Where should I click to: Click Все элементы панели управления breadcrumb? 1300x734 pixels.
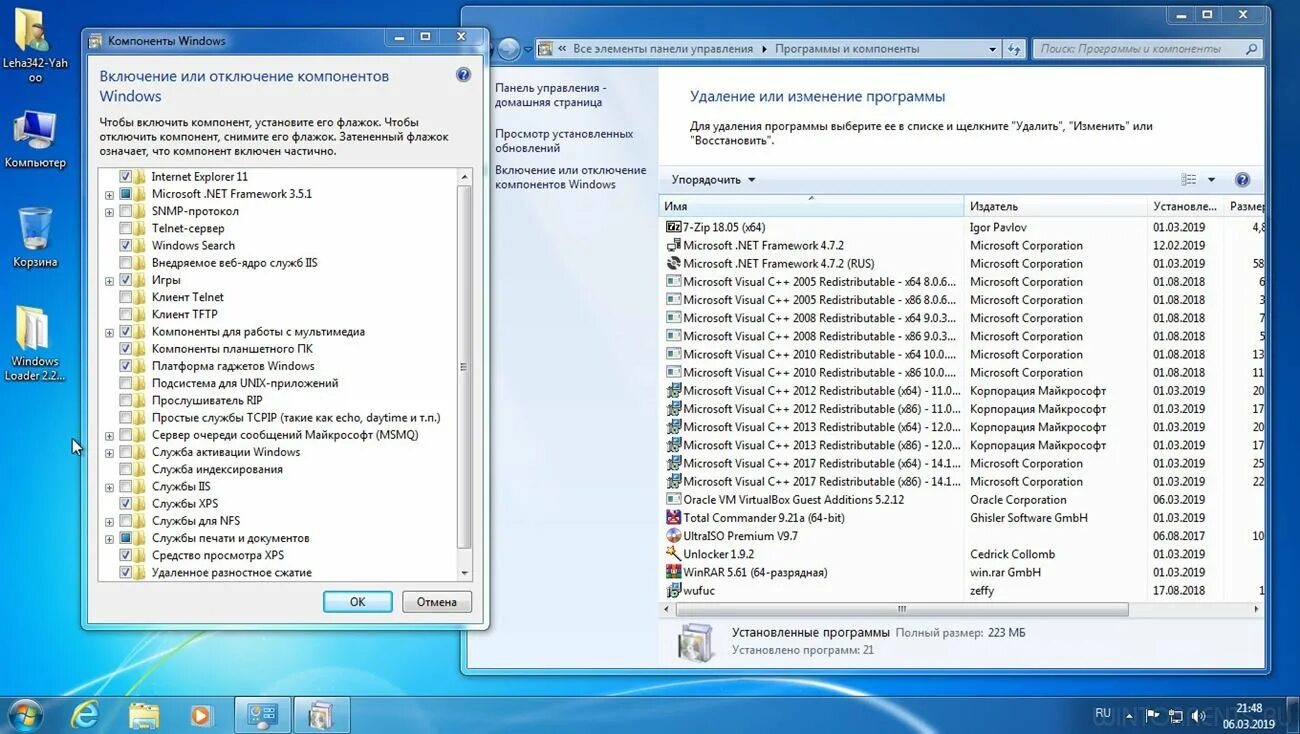coord(663,49)
